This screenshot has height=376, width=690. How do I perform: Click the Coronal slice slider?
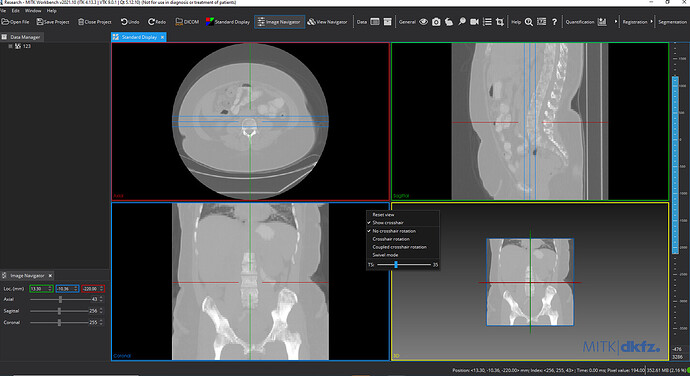[59, 323]
